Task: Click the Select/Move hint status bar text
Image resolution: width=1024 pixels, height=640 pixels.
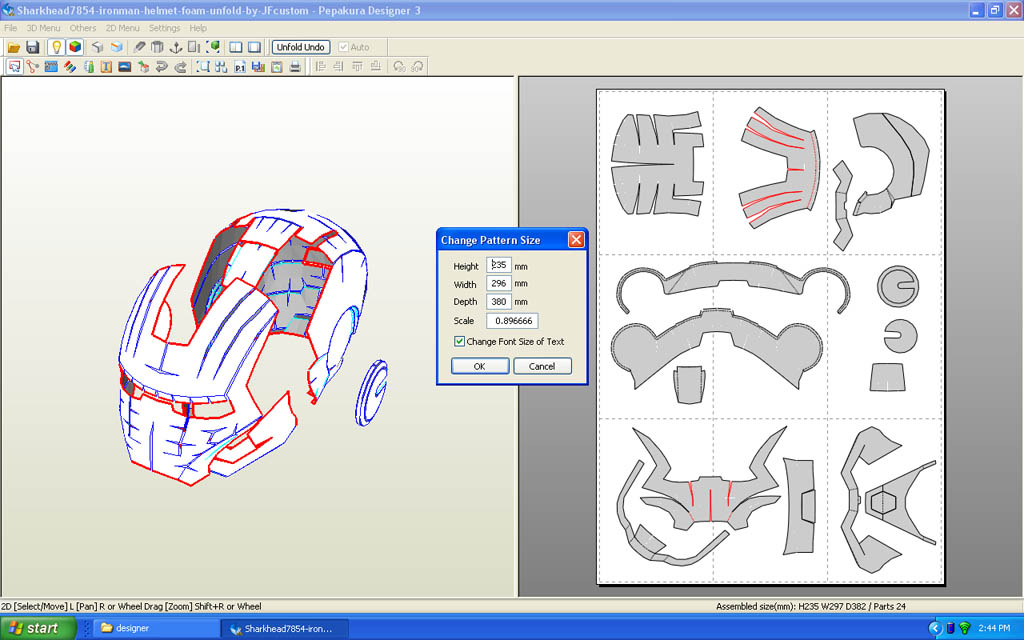Action: pos(131,607)
